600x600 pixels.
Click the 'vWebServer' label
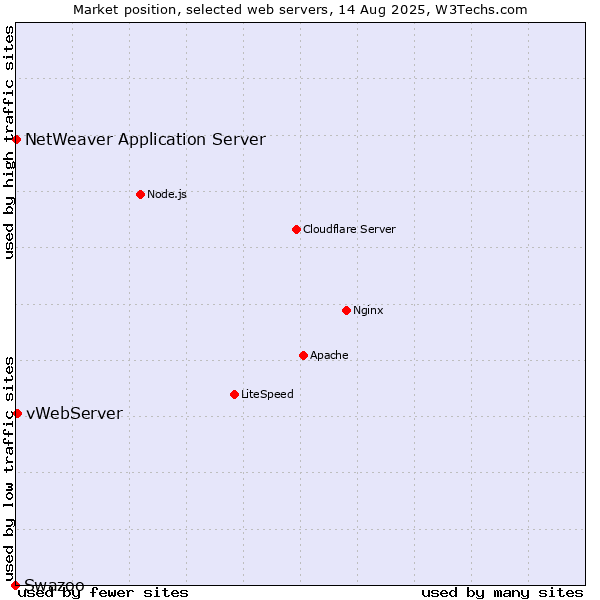click(x=75, y=413)
